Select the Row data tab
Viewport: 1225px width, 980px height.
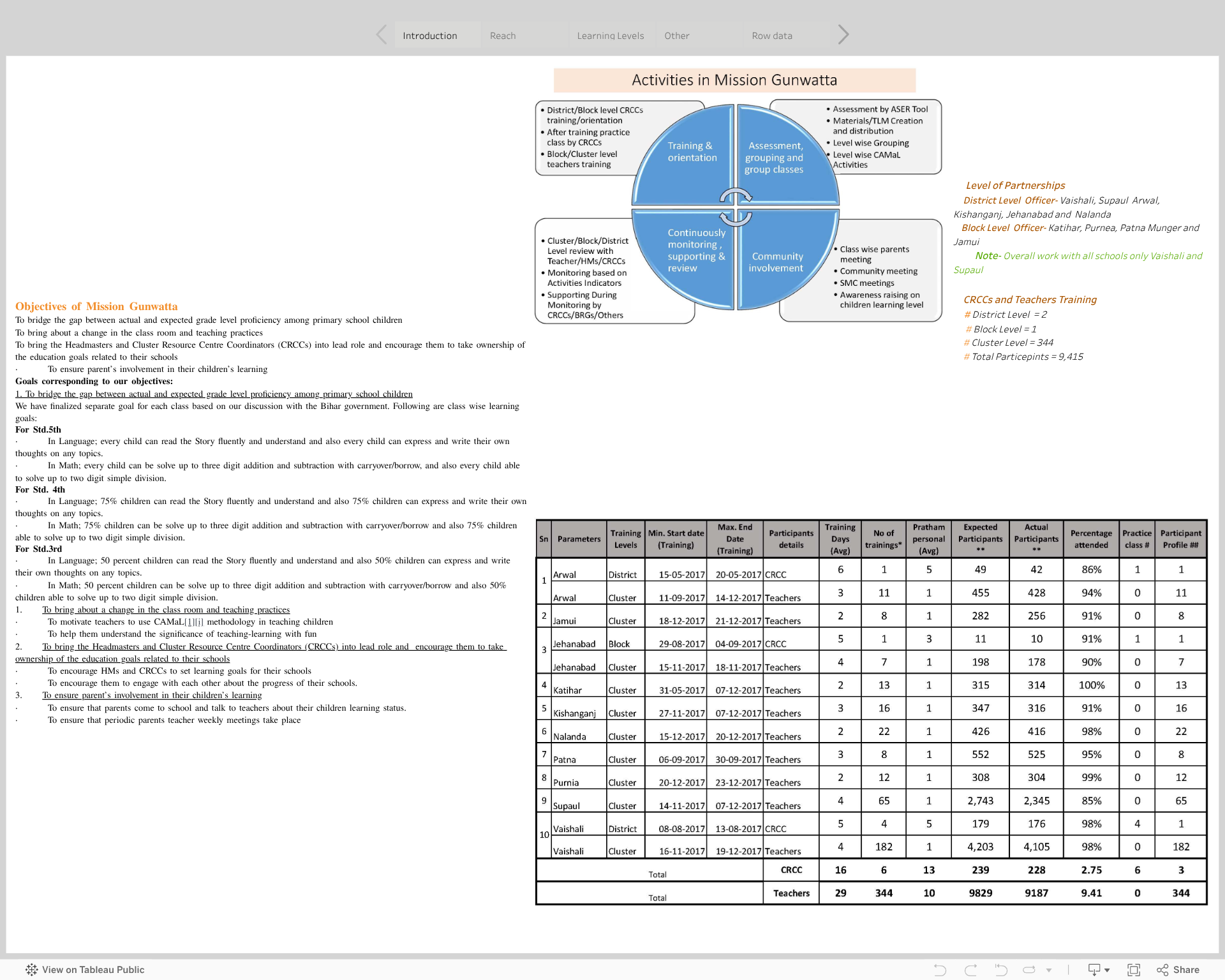coord(771,36)
